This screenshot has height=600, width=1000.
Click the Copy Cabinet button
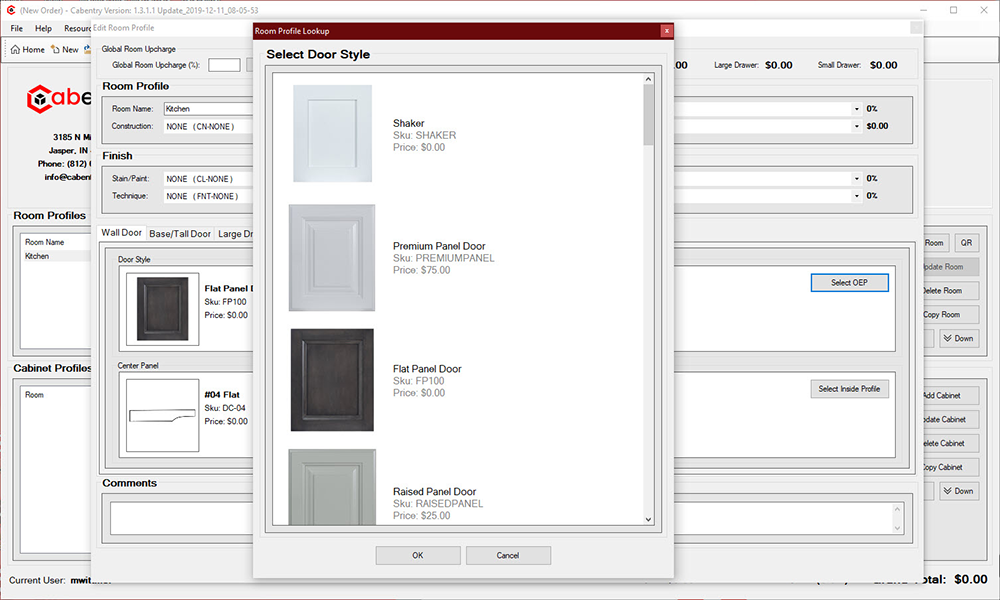tap(950, 467)
